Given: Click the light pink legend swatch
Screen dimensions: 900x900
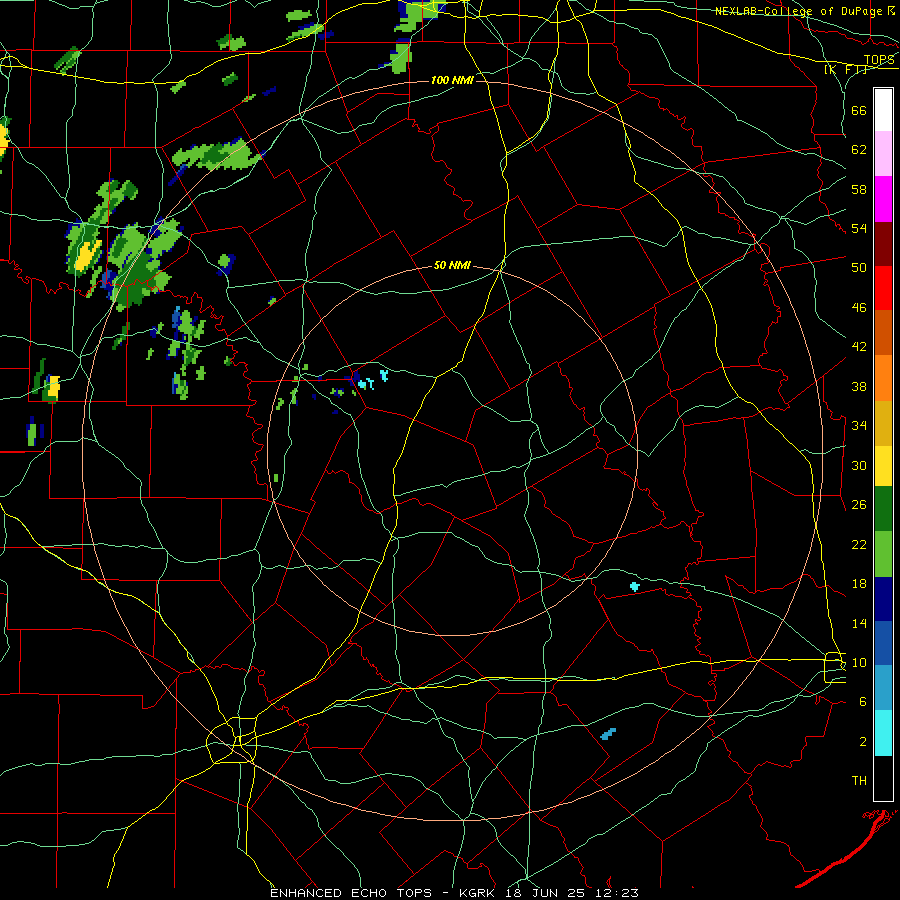Looking at the screenshot, I should [883, 154].
